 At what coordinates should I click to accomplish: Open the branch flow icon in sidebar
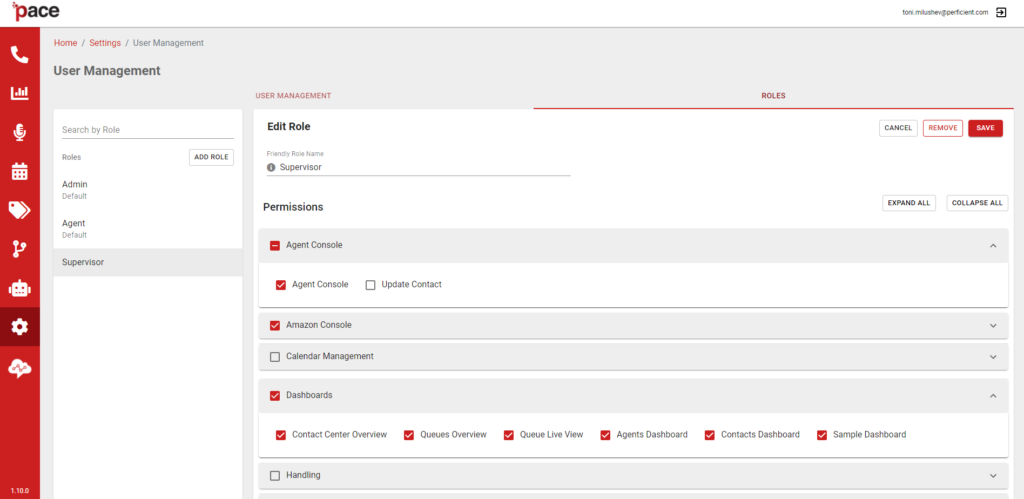pyautogui.click(x=20, y=249)
